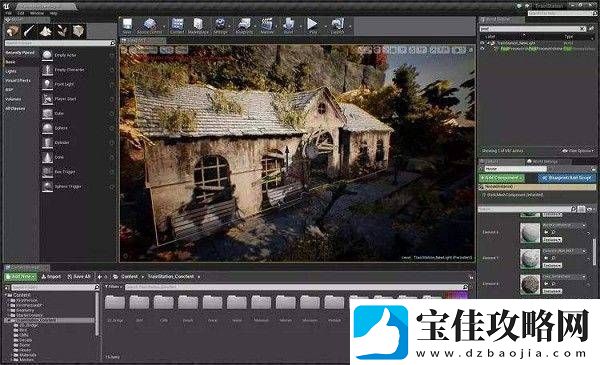This screenshot has height=365, width=600.
Task: Open Launch options dropdown arrow
Action: 350,26
